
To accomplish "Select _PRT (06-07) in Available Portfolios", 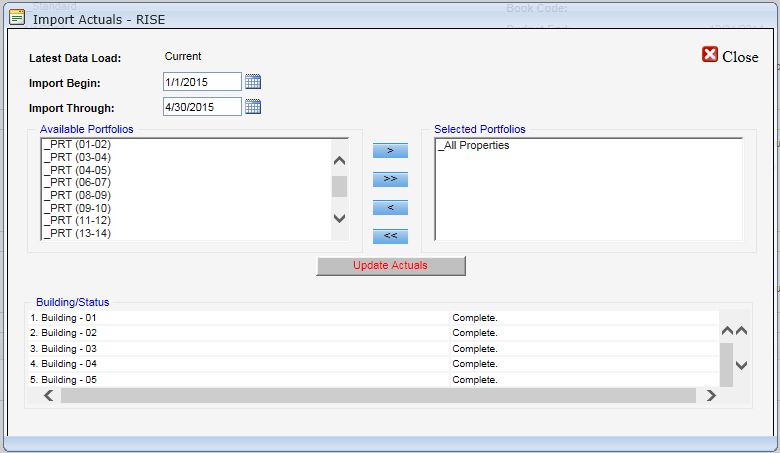I will pyautogui.click(x=77, y=182).
